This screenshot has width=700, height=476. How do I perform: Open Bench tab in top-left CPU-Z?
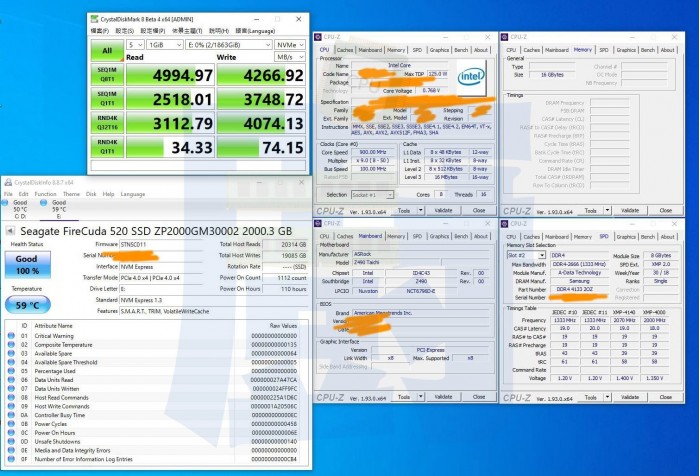pyautogui.click(x=459, y=49)
